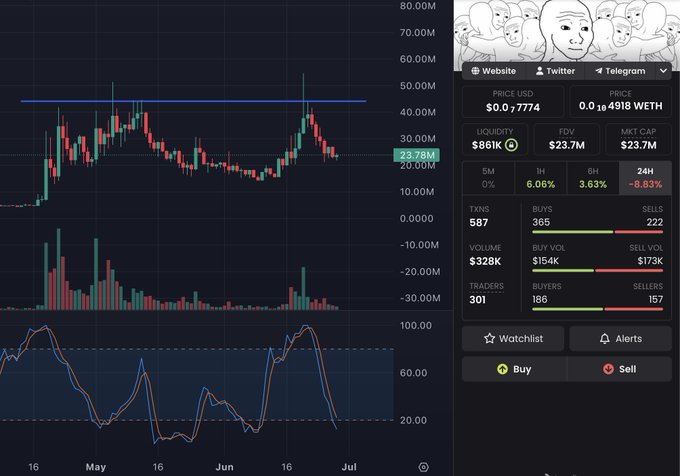Click the SELL VOL $173K value
This screenshot has width=680, height=476.
click(650, 261)
